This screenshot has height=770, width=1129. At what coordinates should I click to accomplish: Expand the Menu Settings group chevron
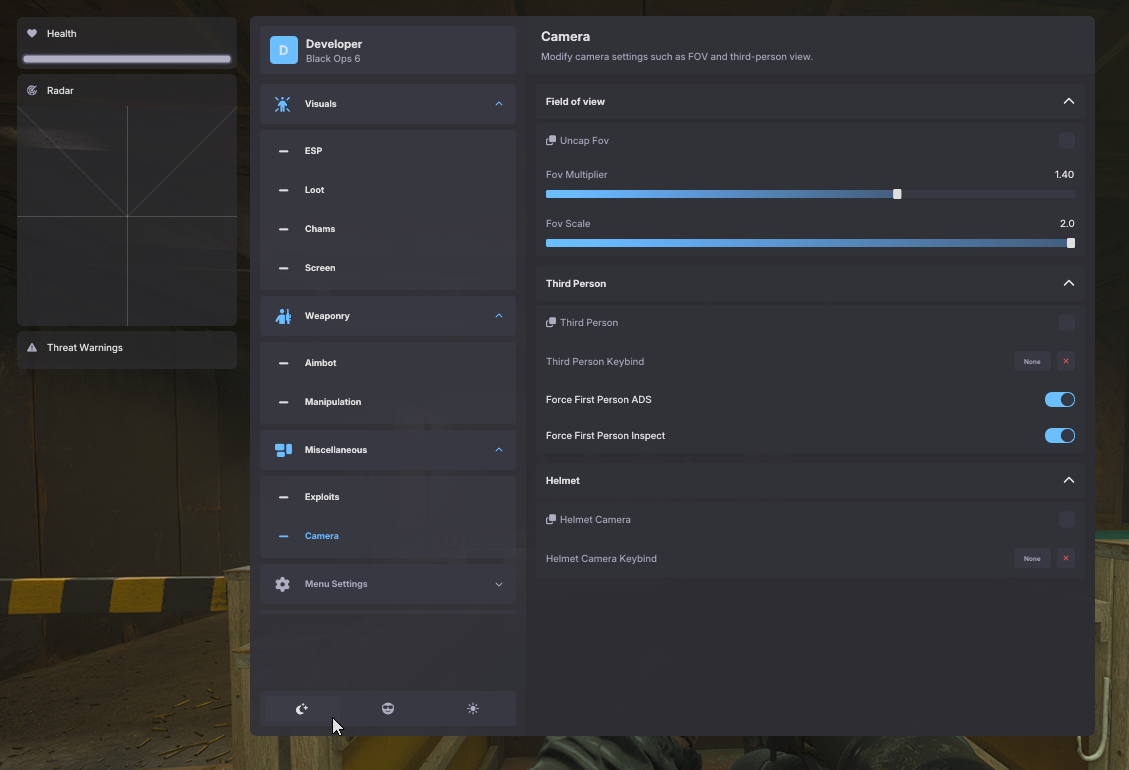pos(498,584)
